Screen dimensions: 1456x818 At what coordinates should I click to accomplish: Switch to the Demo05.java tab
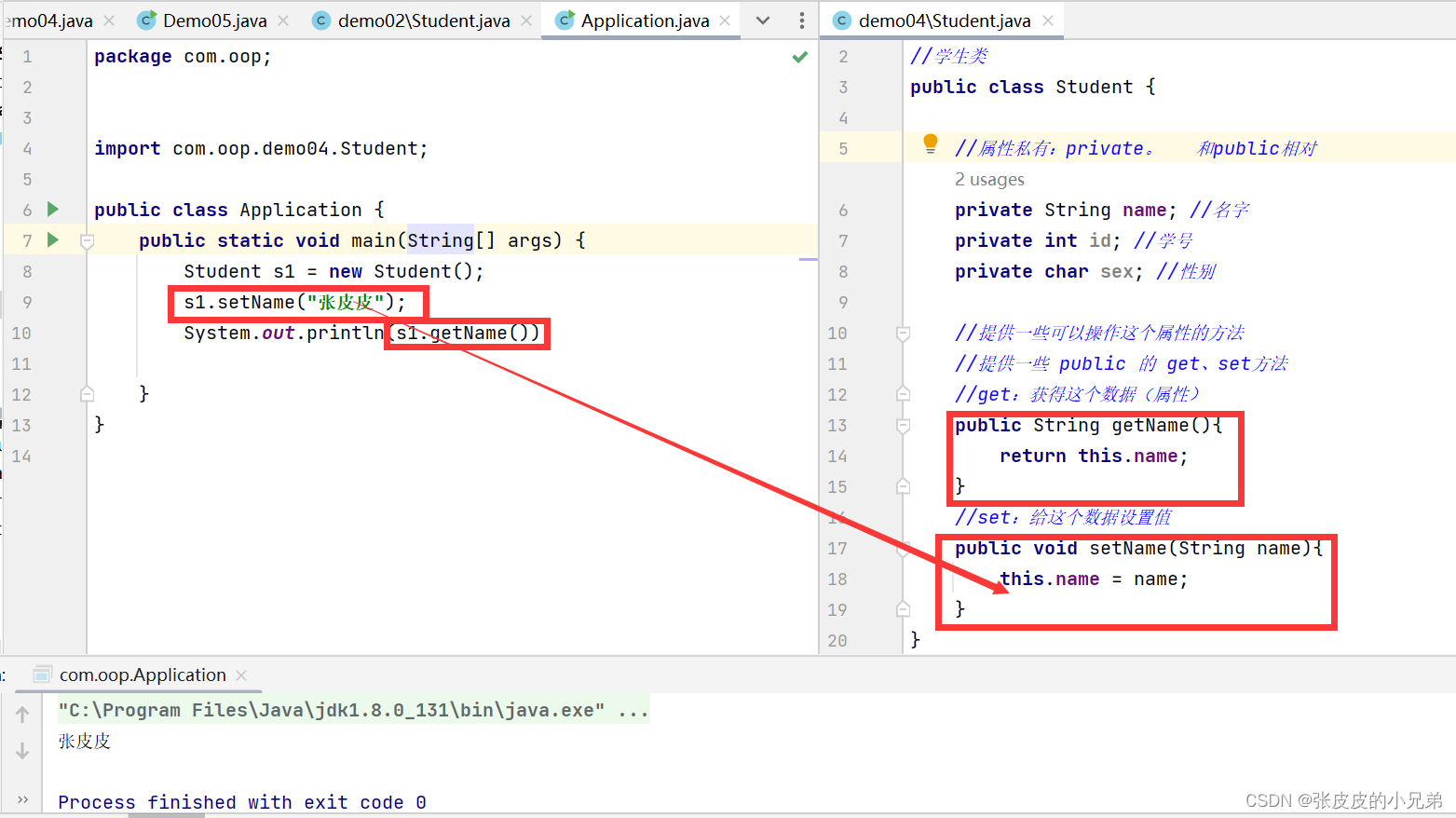[214, 20]
